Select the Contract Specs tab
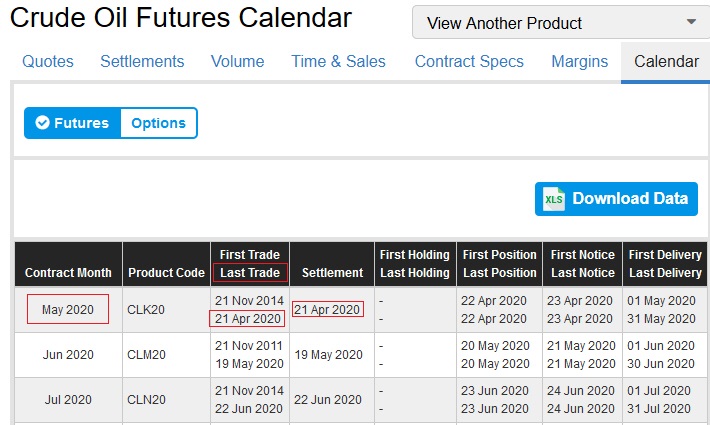 pyautogui.click(x=469, y=62)
